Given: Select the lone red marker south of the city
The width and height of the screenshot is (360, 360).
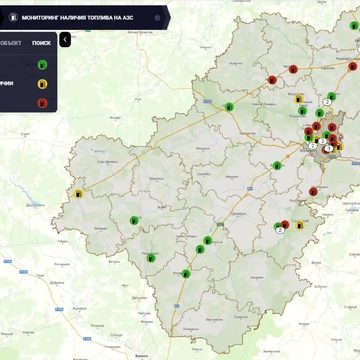Looking at the screenshot, I should (313, 191).
